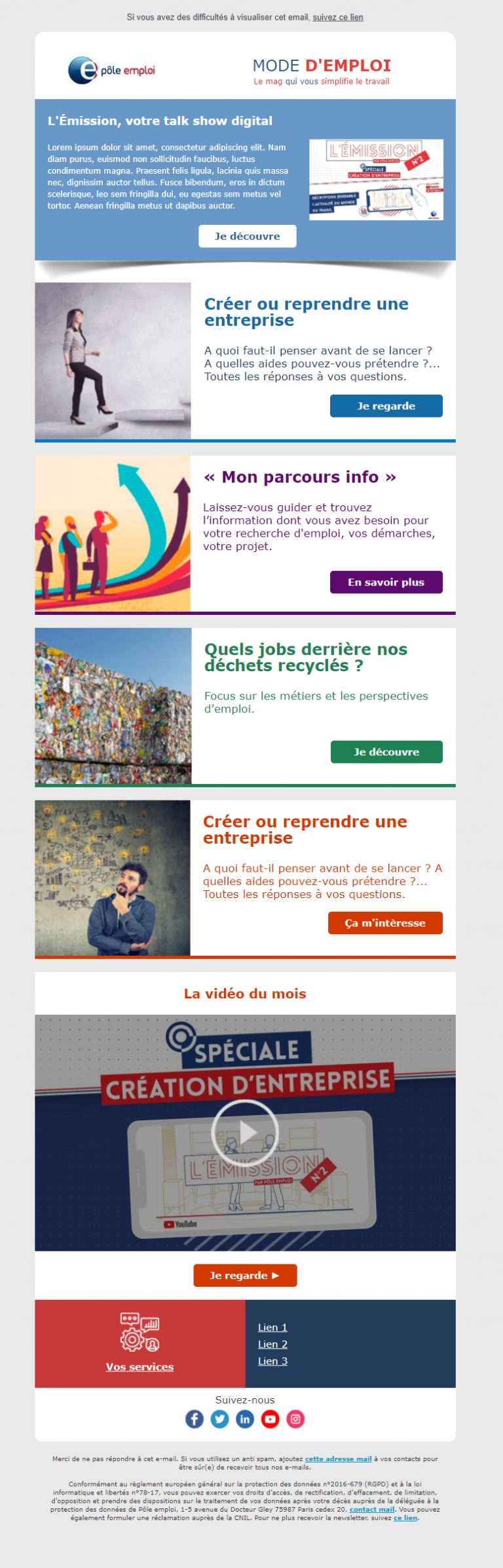
Task: Open the YouTube social icon
Action: pyautogui.click(x=270, y=1419)
